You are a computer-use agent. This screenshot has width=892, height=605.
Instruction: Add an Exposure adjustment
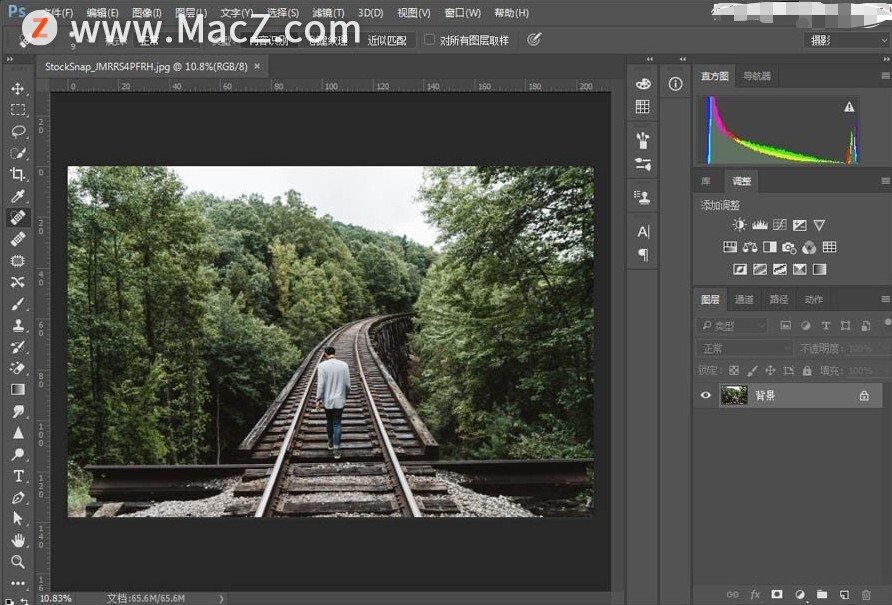[x=799, y=225]
